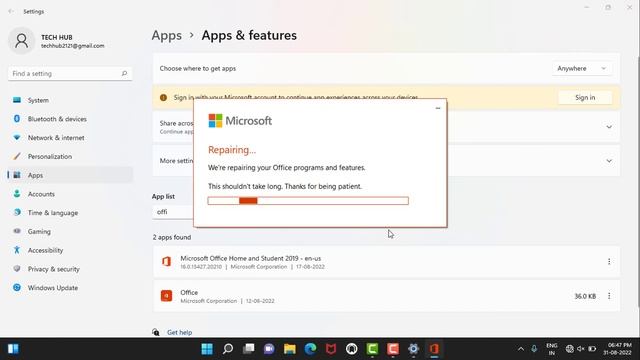Expand the More settings section
The image size is (640, 360).
pos(609,161)
